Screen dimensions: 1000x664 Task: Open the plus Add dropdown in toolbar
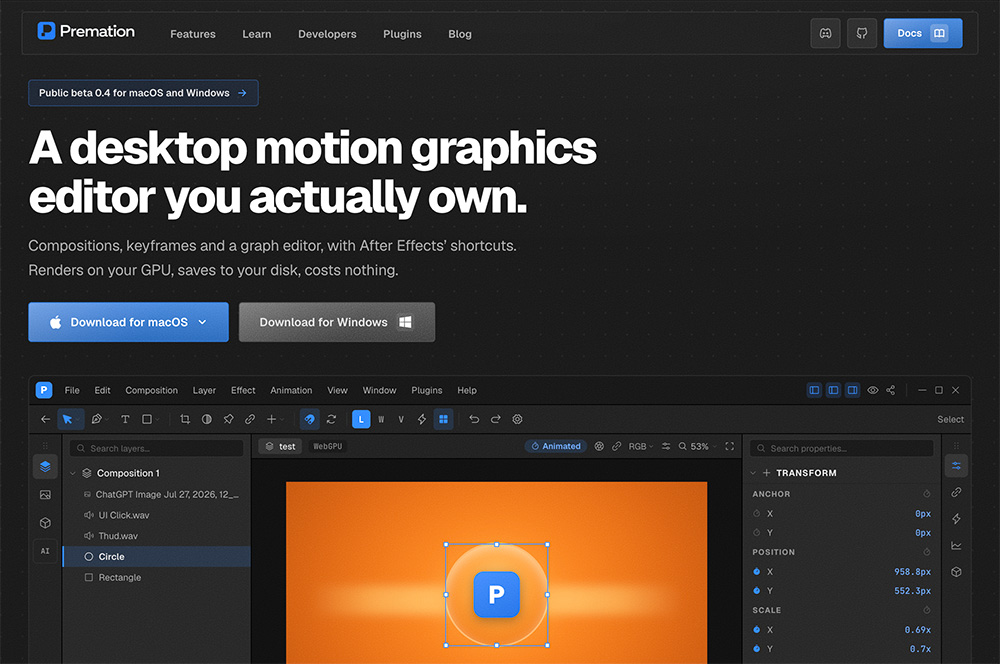(x=274, y=419)
